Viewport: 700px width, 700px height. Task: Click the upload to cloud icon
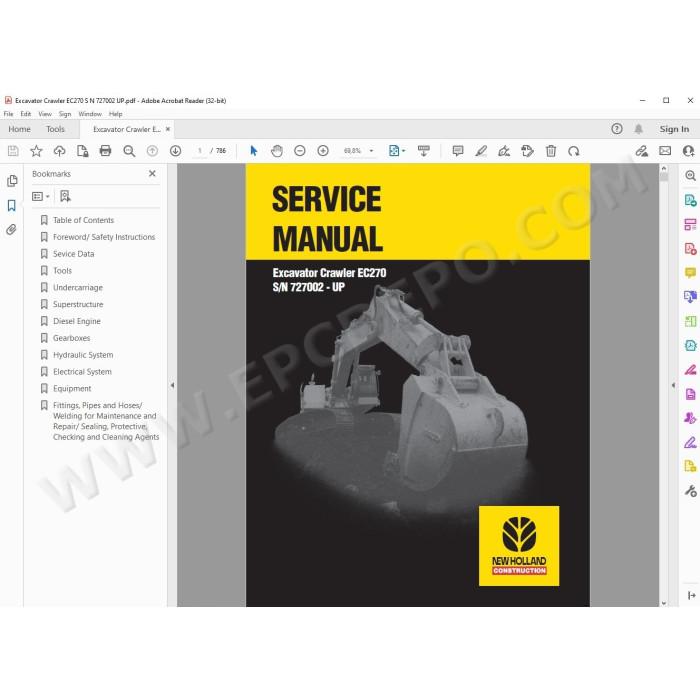[59, 151]
